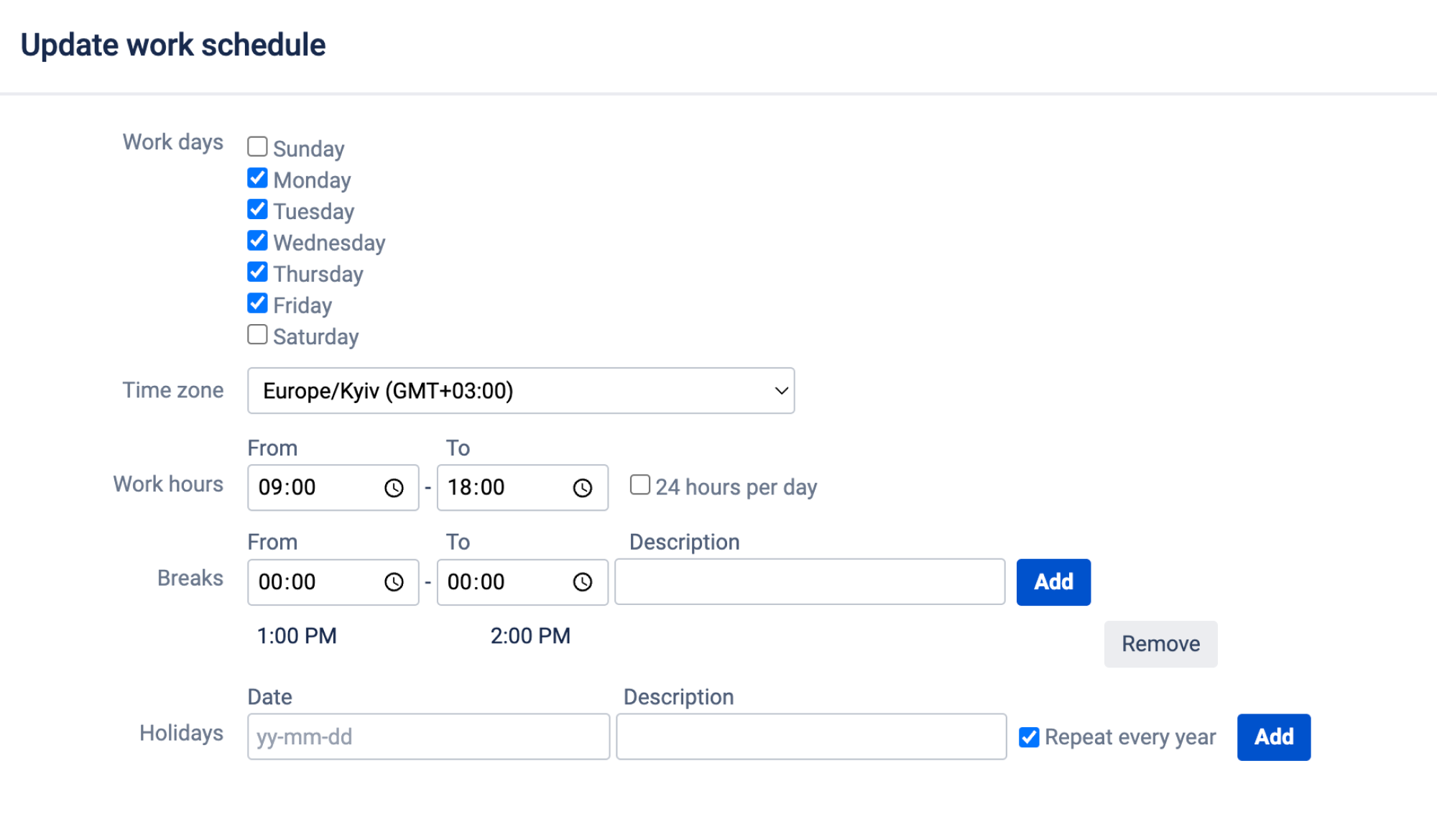Viewport: 1437px width, 840px height.
Task: Disable the Friday work day
Action: pyautogui.click(x=257, y=303)
